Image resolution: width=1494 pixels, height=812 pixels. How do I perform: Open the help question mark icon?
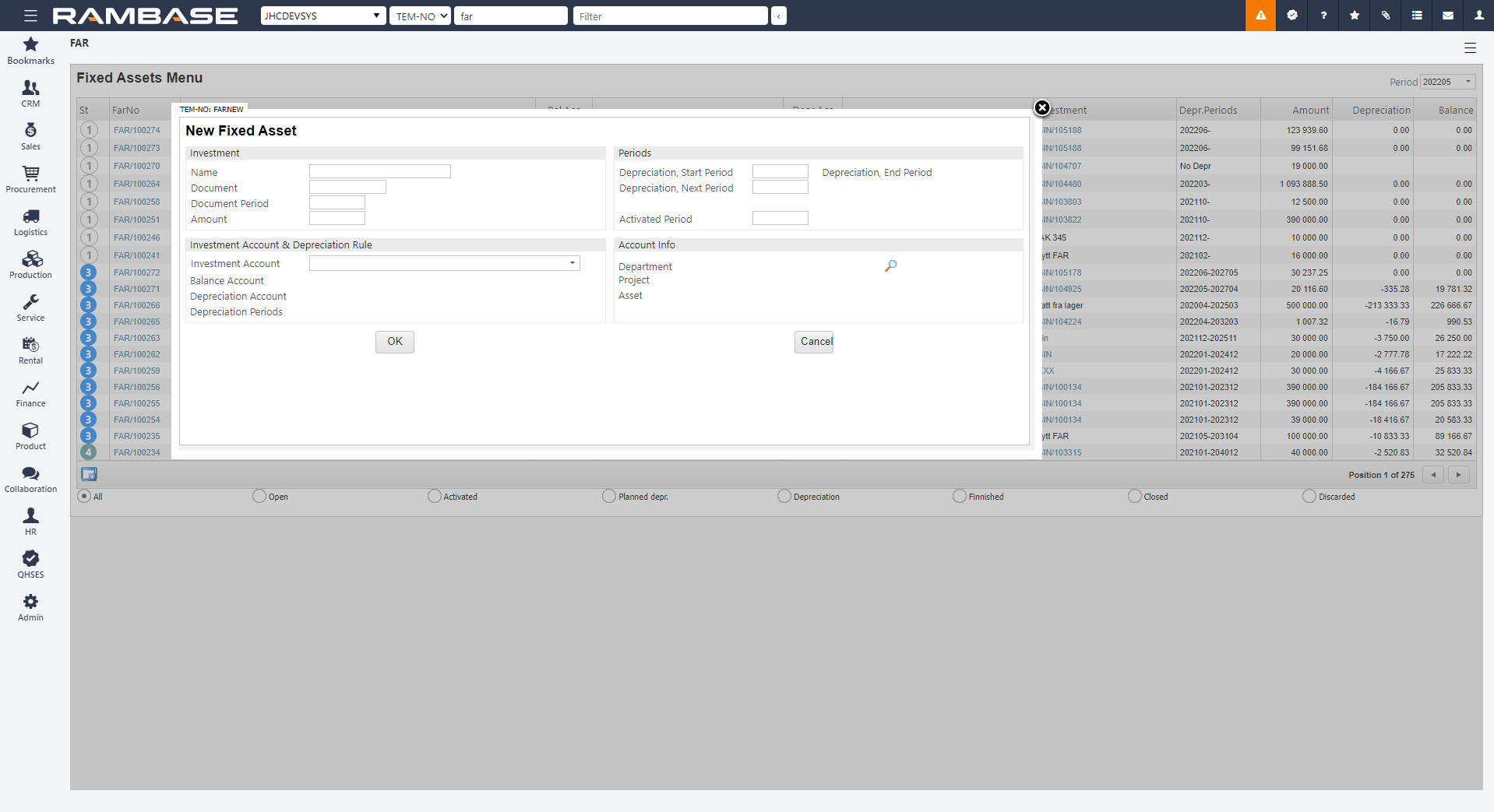point(1323,16)
